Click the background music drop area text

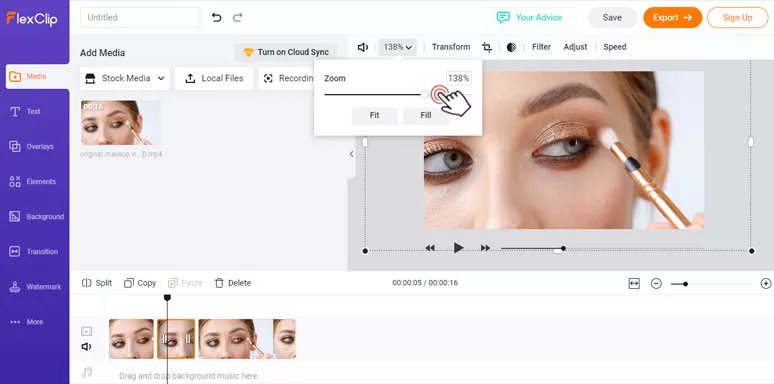point(189,376)
